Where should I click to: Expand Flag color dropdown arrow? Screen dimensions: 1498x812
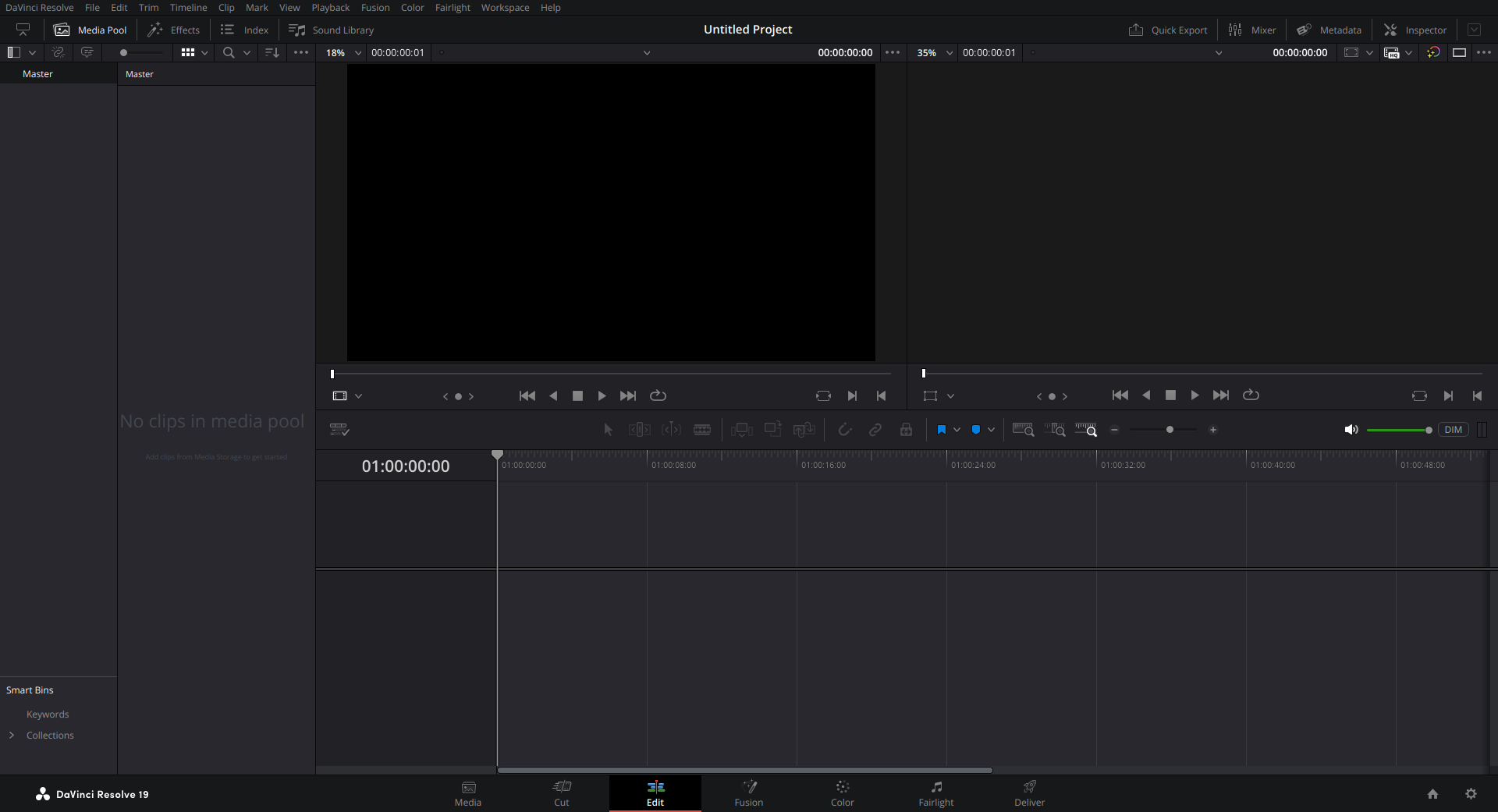[x=957, y=430]
